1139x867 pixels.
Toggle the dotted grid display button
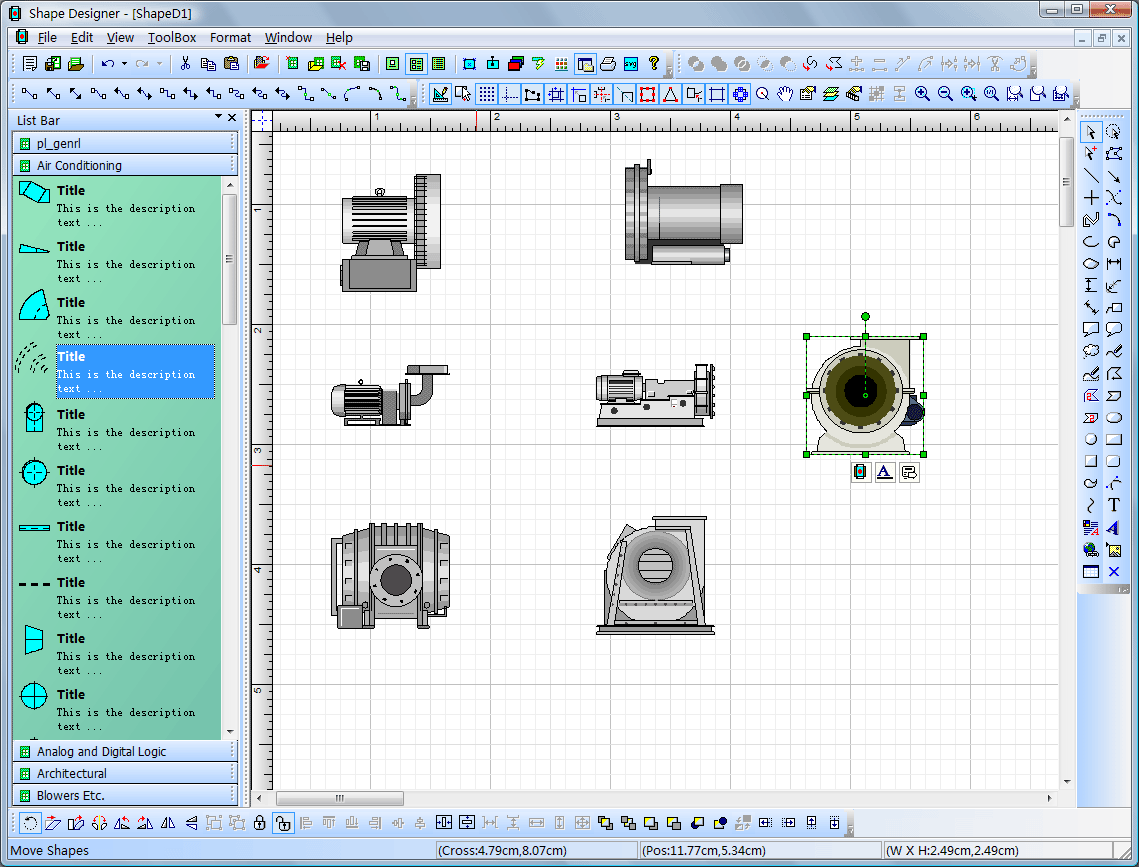[487, 94]
